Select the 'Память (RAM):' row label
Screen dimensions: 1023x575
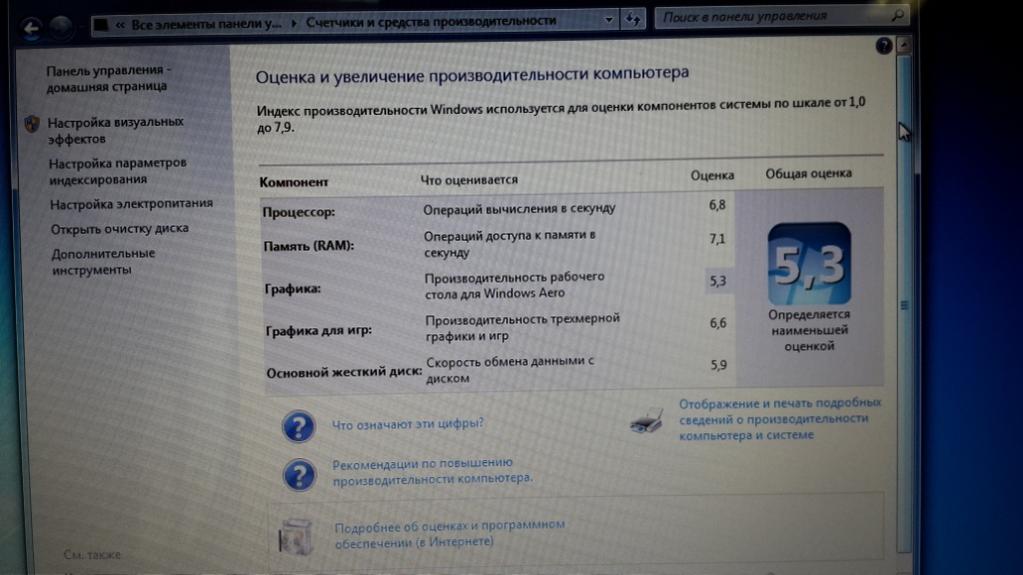click(309, 246)
